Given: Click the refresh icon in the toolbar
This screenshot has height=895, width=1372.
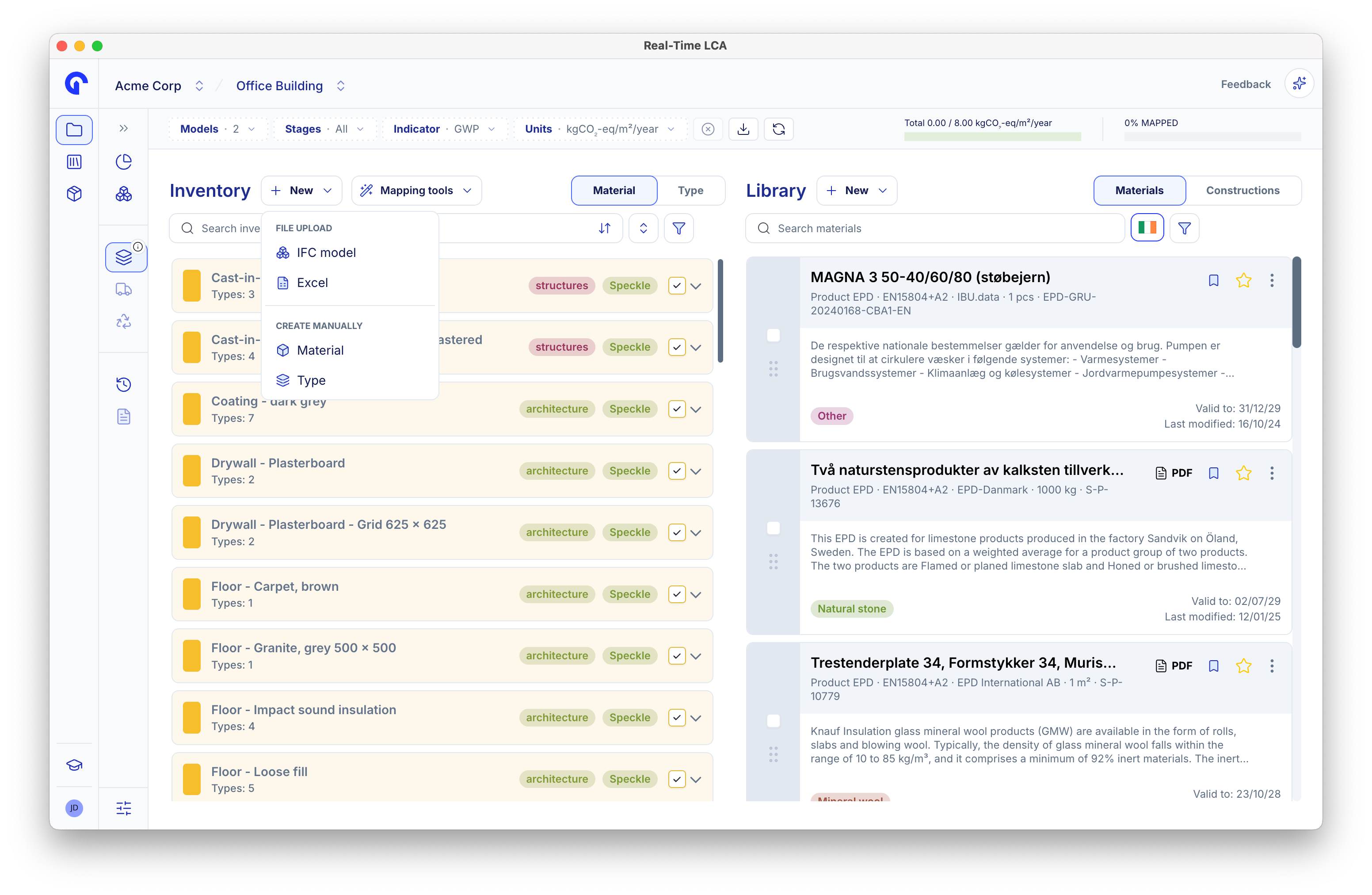Looking at the screenshot, I should (778, 129).
